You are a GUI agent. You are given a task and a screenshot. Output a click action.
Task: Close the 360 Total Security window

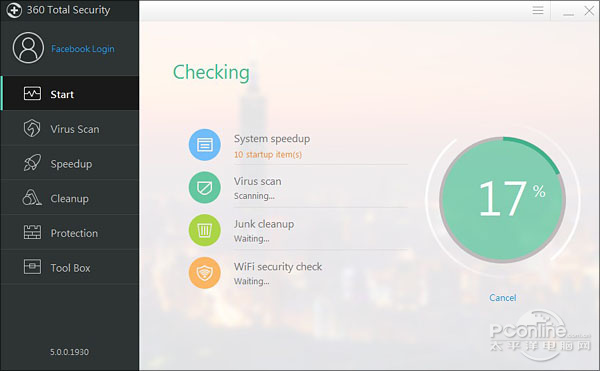[x=589, y=10]
